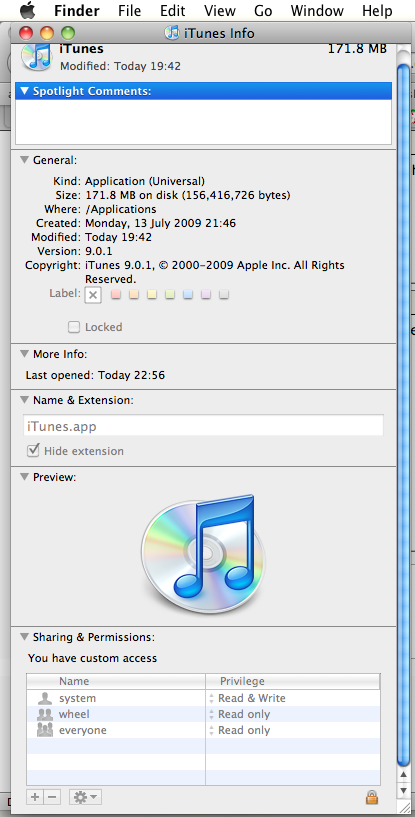Click the Name column header
415x817 pixels.
(116, 681)
